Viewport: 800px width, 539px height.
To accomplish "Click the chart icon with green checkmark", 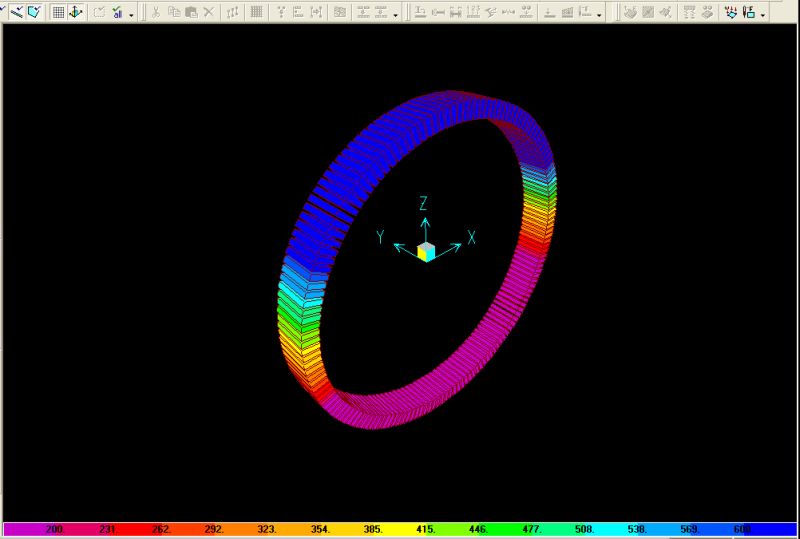I will 118,12.
